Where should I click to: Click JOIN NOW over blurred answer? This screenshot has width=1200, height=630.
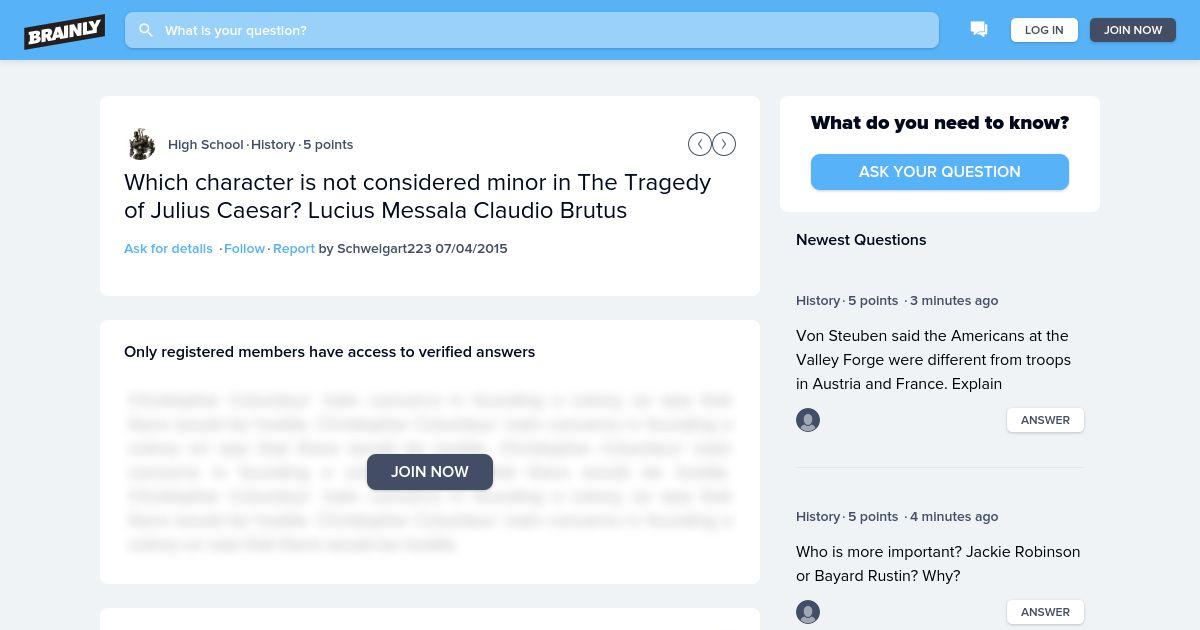[430, 472]
